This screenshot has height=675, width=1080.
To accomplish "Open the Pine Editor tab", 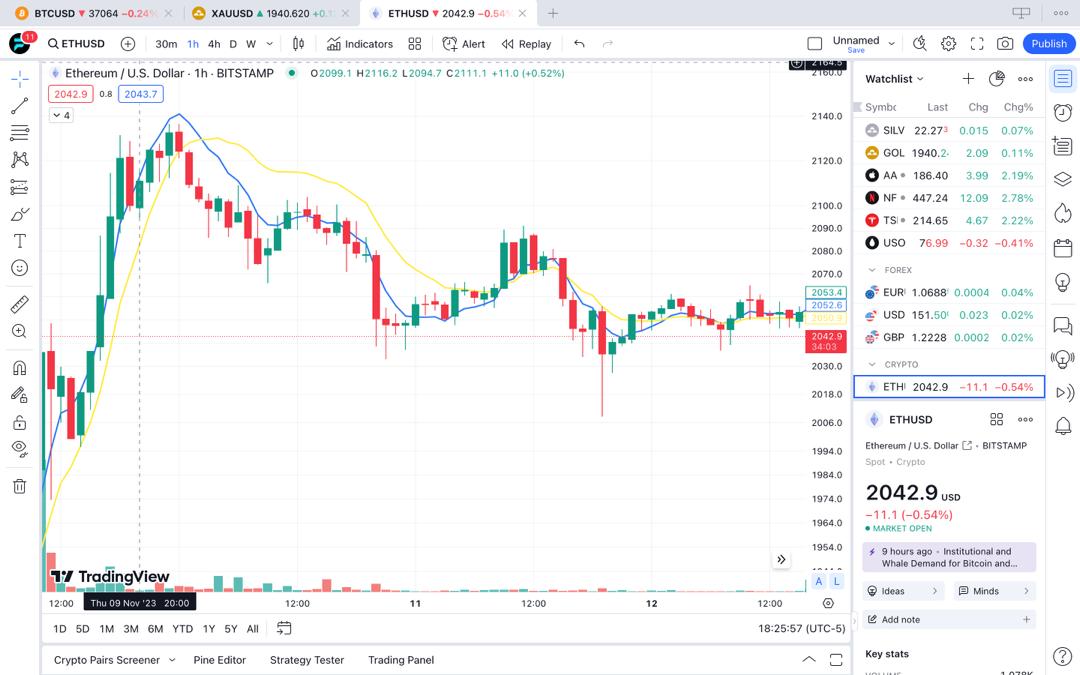I will [219, 660].
